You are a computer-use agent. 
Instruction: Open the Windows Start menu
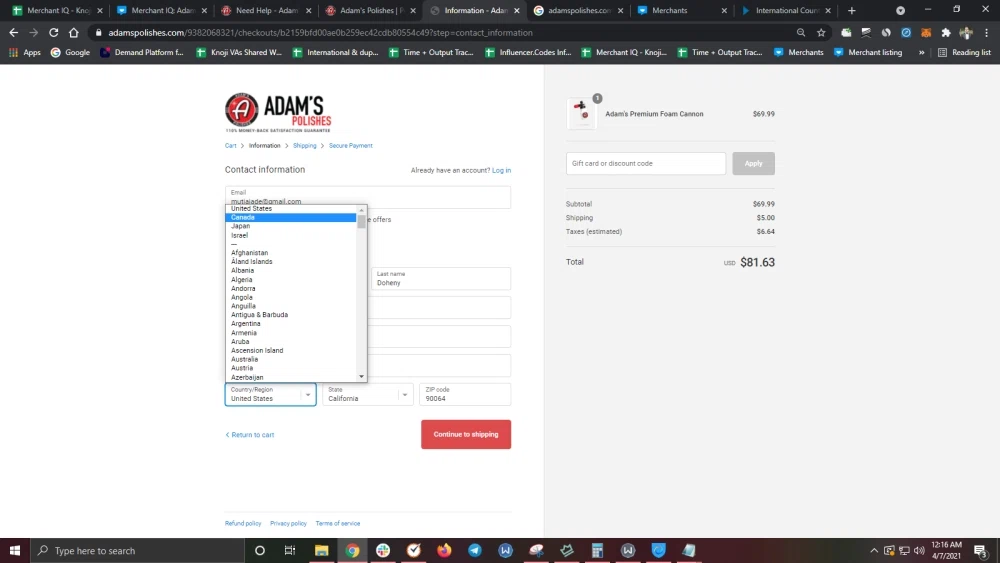tap(15, 550)
